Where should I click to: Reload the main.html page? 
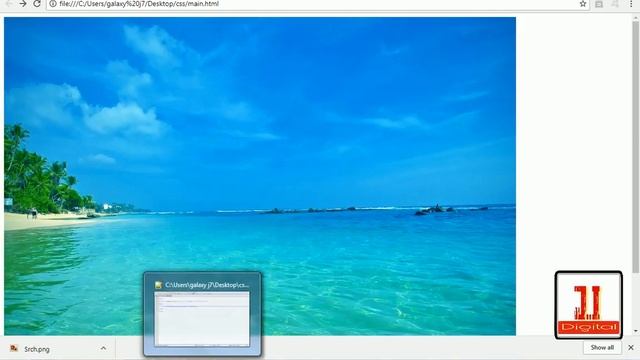(37, 4)
